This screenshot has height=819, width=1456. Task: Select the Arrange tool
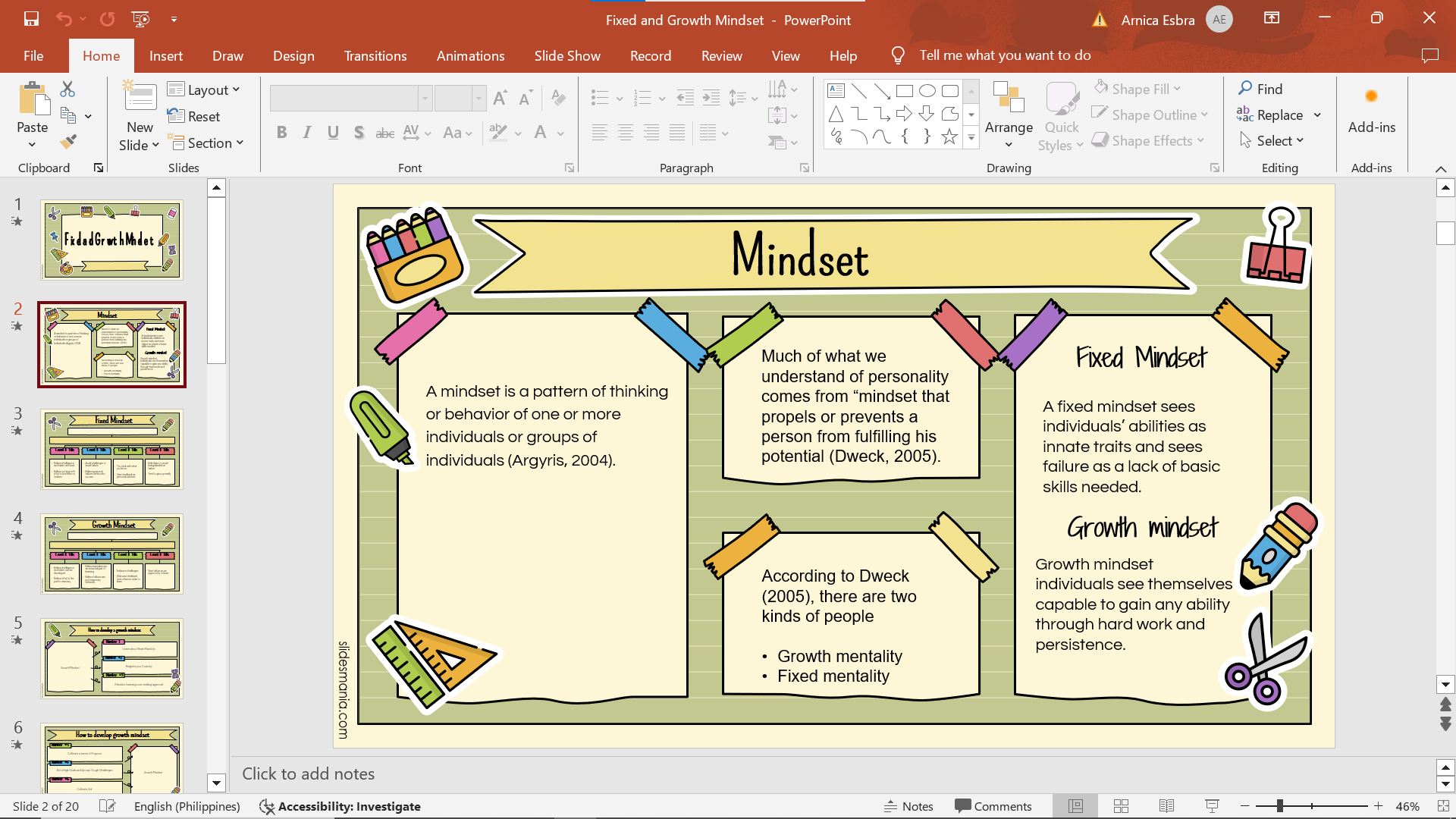1008,114
